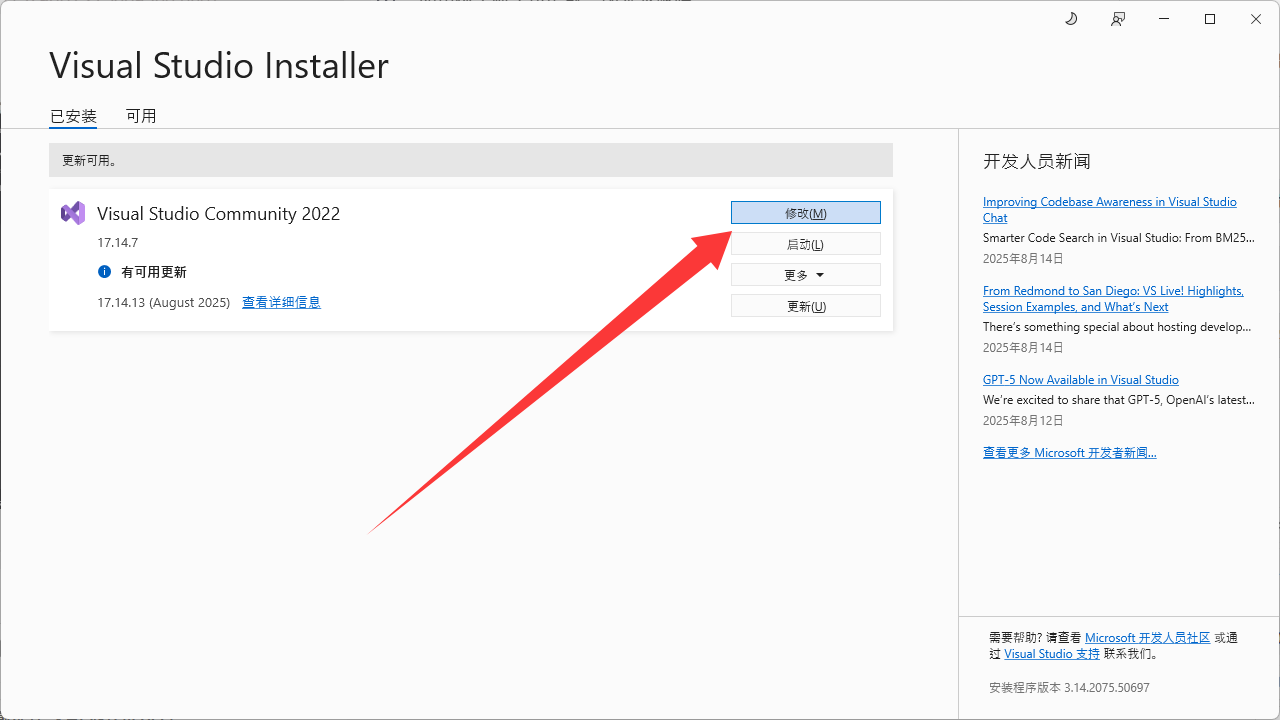Toggle the dark theme moon icon
Image resolution: width=1280 pixels, height=720 pixels.
1071,19
